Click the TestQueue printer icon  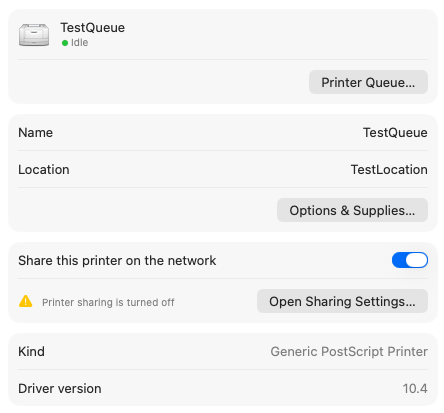(x=34, y=35)
